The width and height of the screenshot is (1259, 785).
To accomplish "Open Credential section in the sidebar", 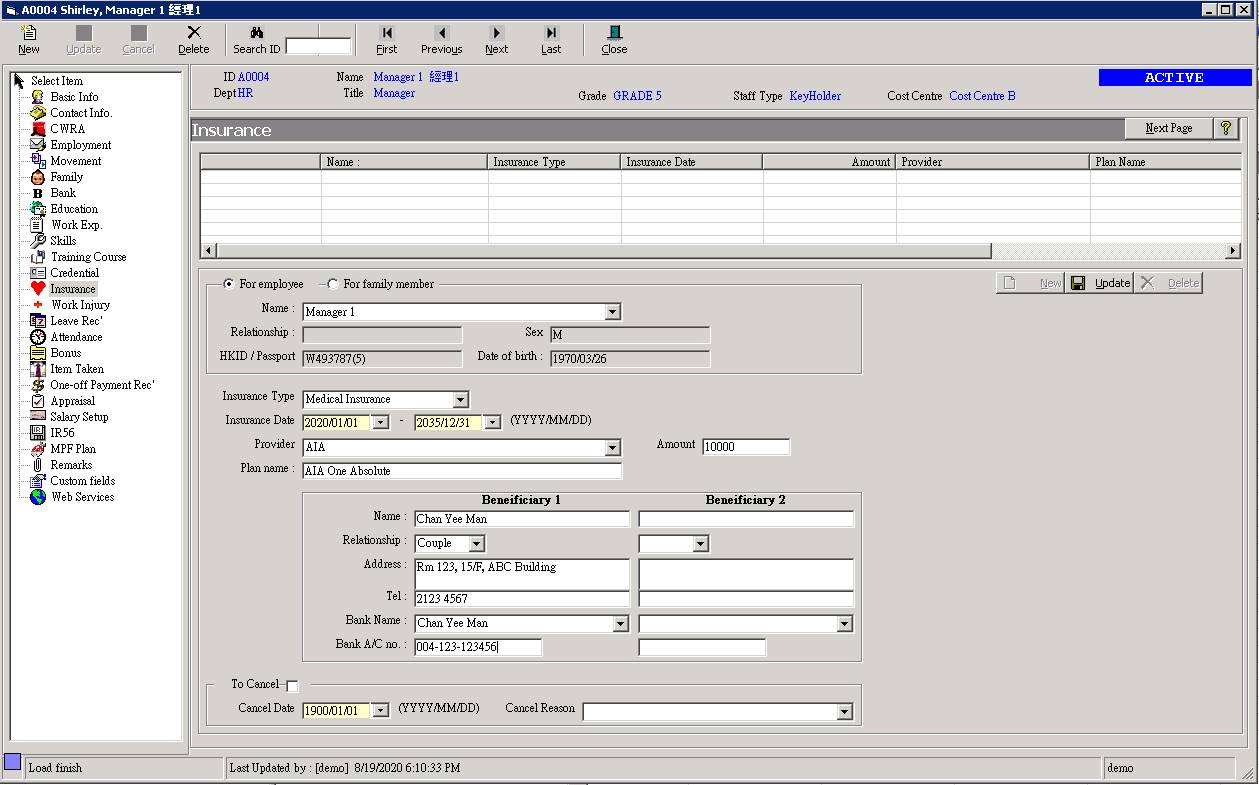I will [x=75, y=273].
